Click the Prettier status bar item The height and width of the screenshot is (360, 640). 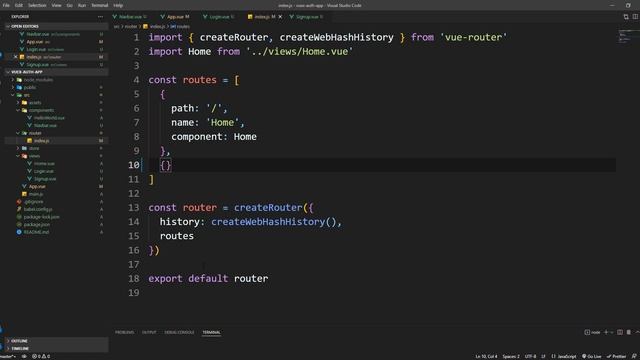[616, 356]
